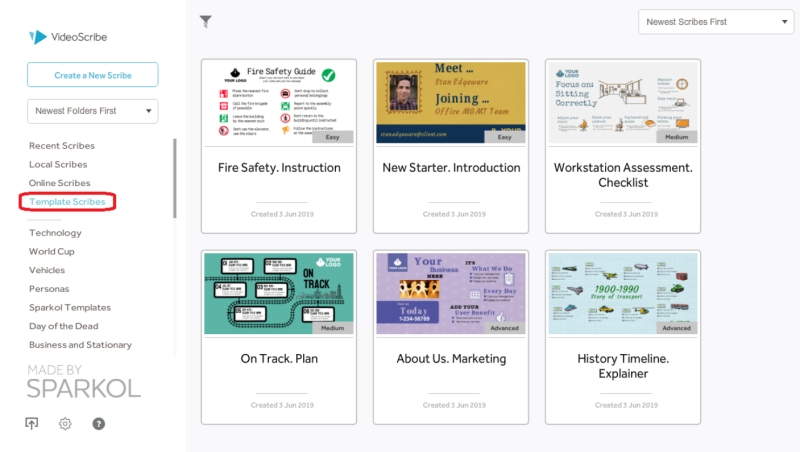Open the help question mark icon
Screen dimensions: 800x452
pos(98,423)
